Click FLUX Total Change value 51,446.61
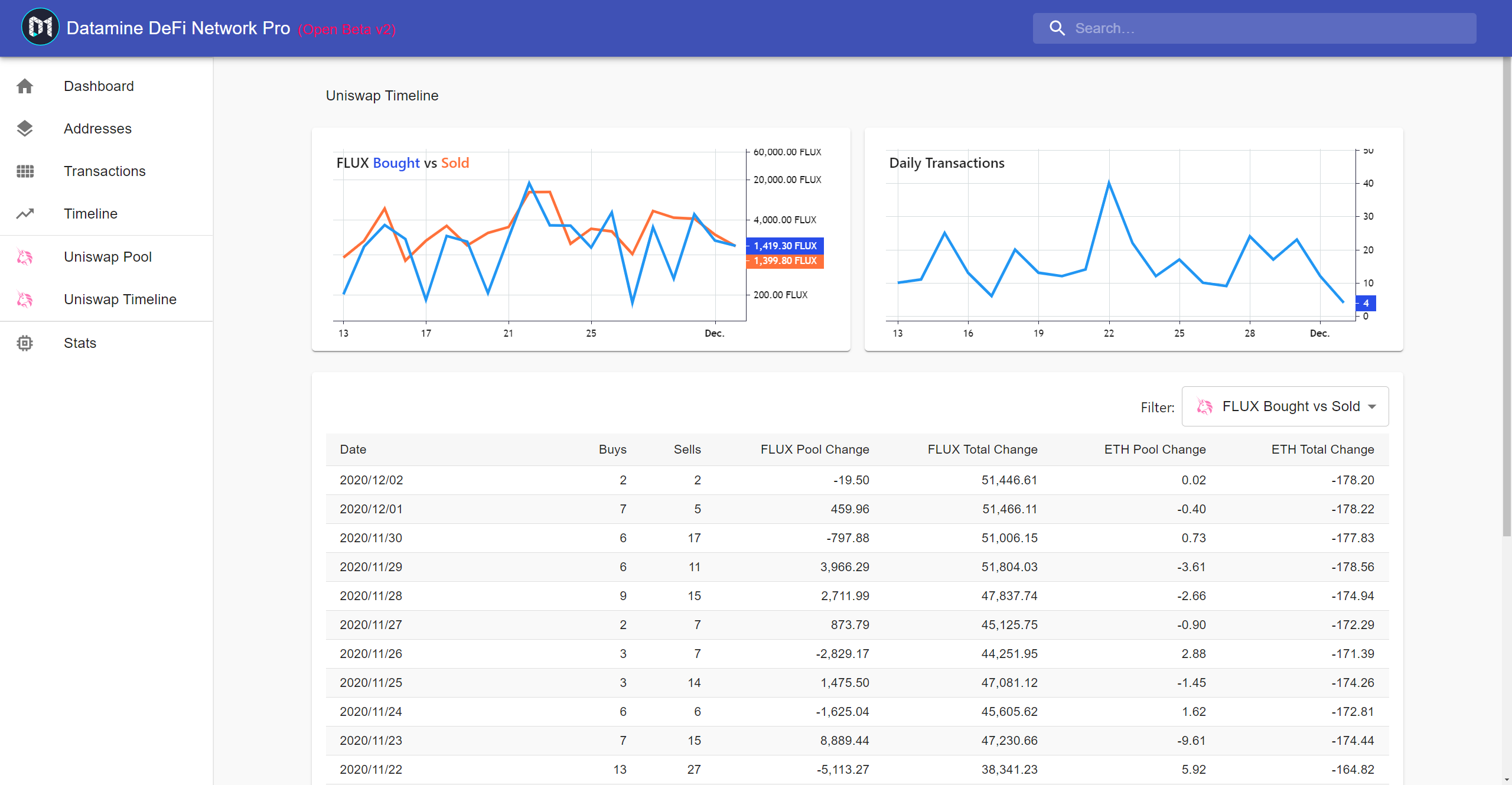 [1009, 480]
